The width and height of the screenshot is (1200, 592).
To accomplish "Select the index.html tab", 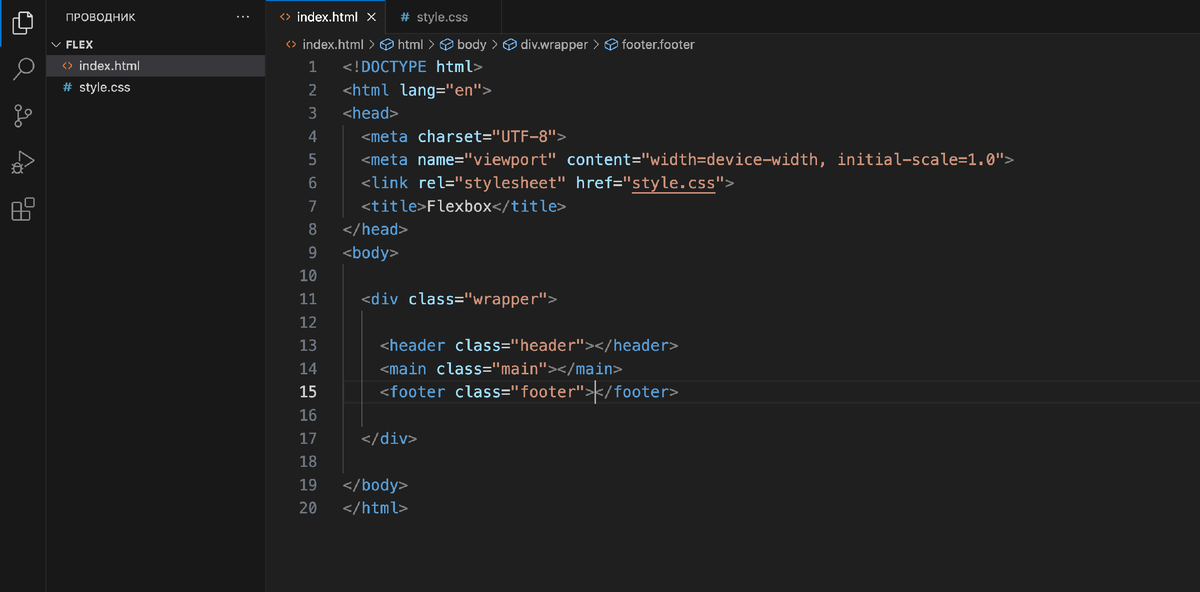I will (x=325, y=17).
